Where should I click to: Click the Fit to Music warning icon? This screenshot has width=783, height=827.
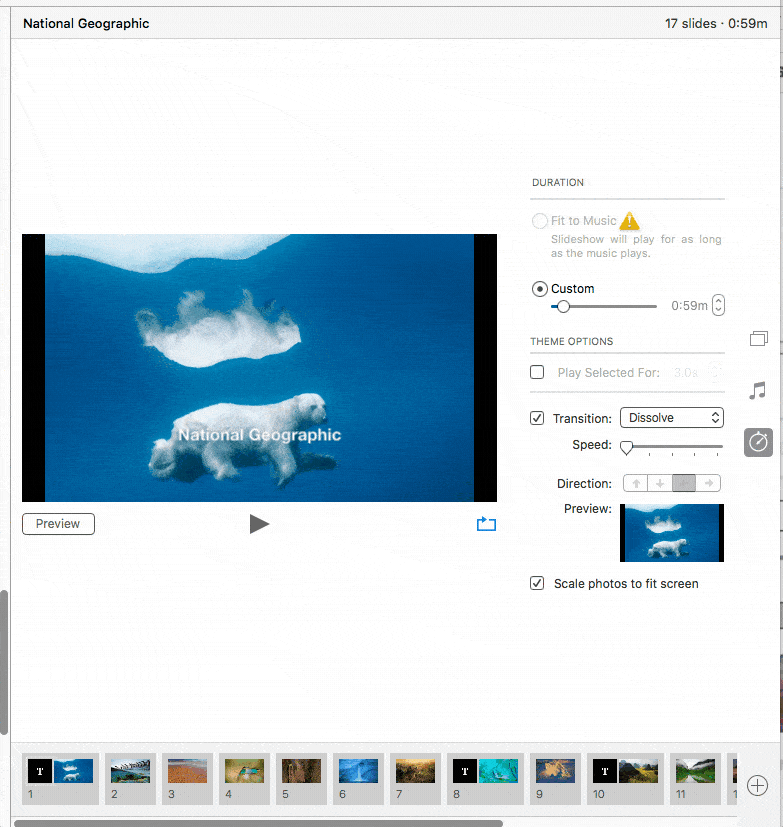(629, 221)
